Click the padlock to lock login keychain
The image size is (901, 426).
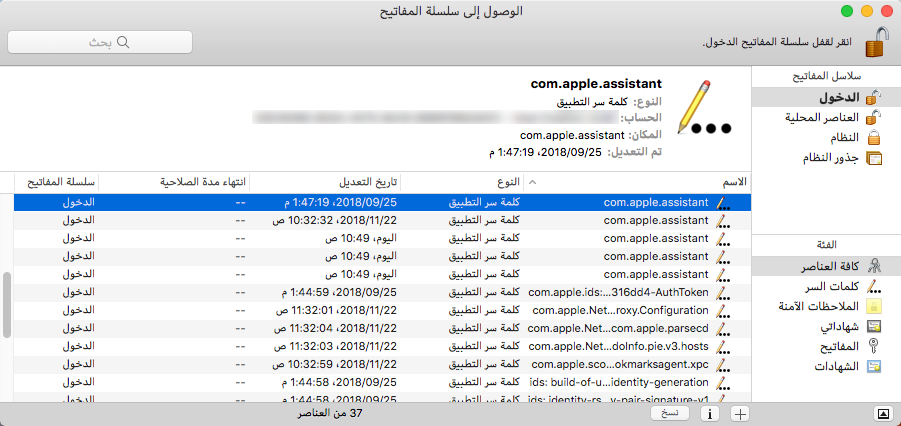(877, 43)
